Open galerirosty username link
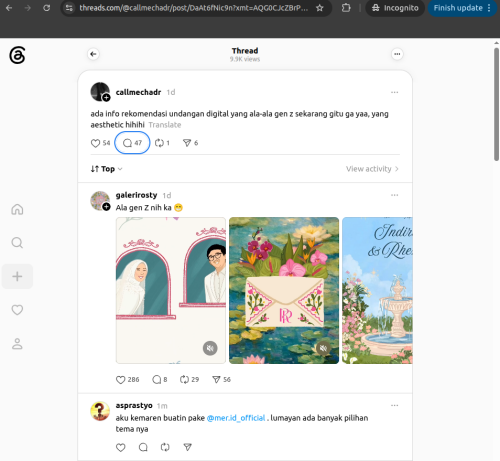This screenshot has height=461, width=500. tap(136, 195)
